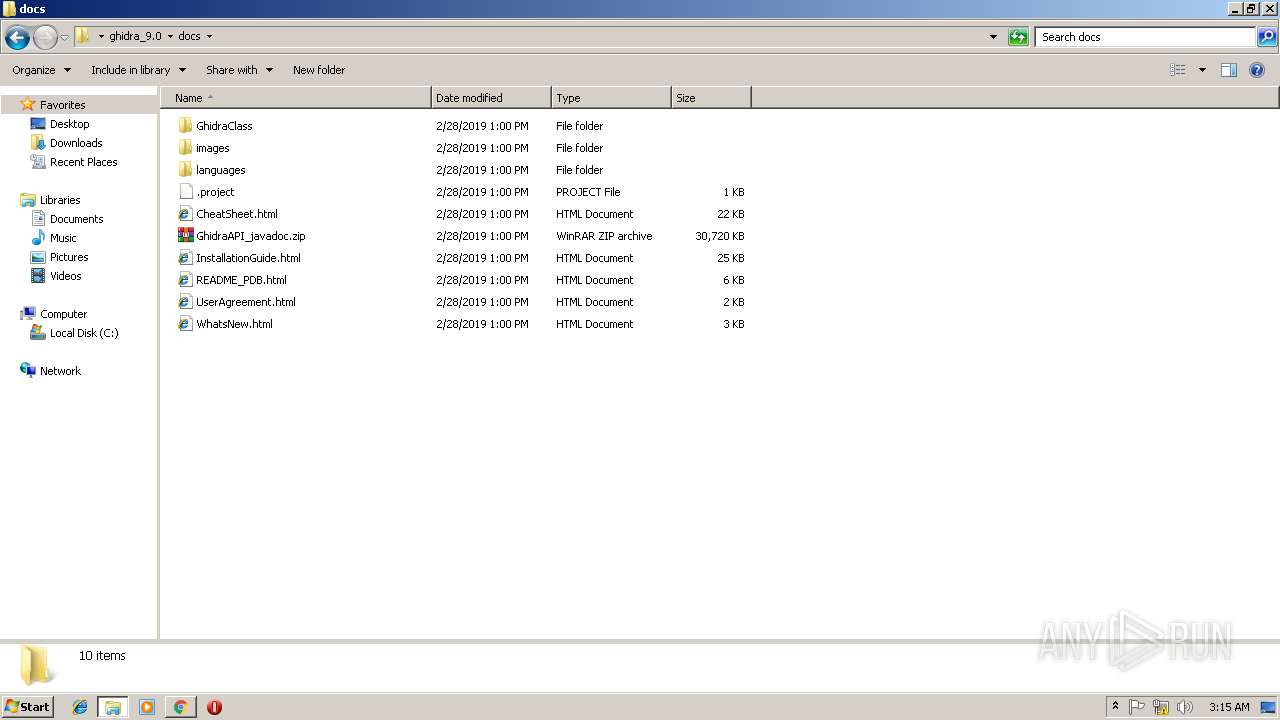The image size is (1280, 720).
Task: Sort by the Size column header
Action: (711, 98)
